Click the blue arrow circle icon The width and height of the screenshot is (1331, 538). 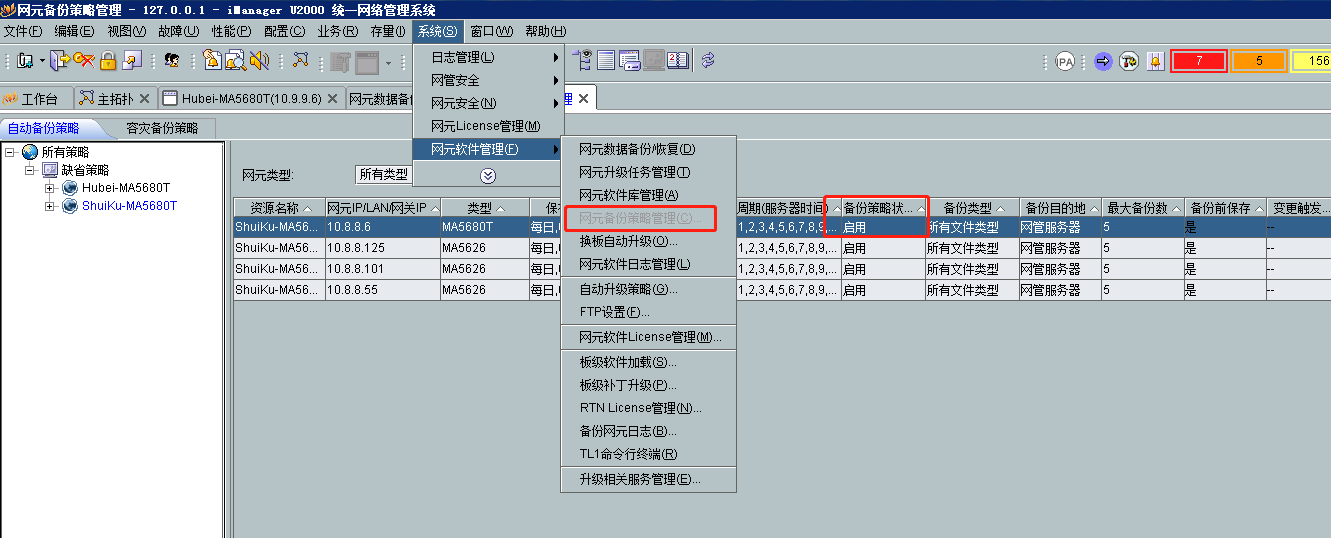[1103, 62]
